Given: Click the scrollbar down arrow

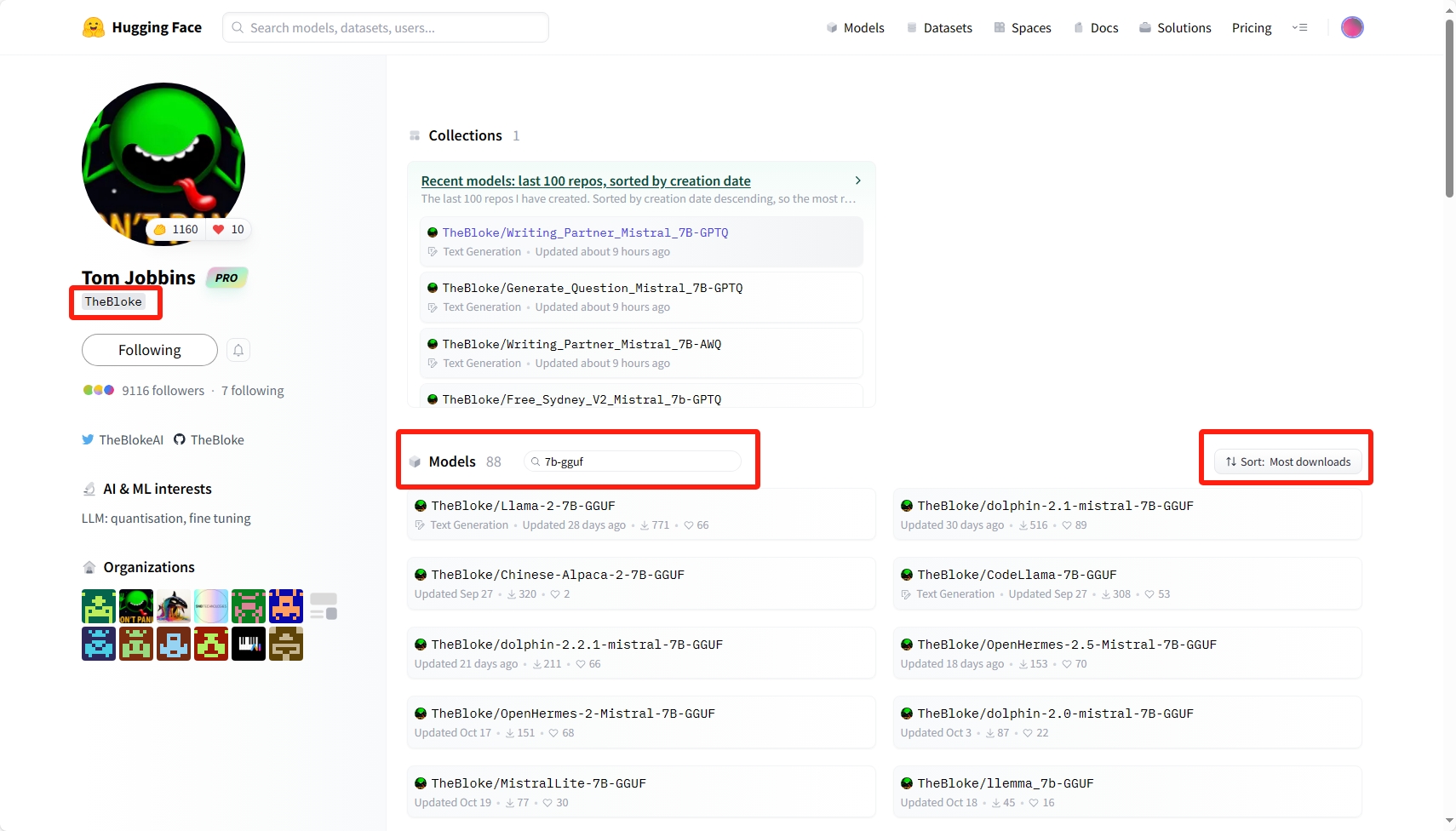Looking at the screenshot, I should click(x=1449, y=822).
